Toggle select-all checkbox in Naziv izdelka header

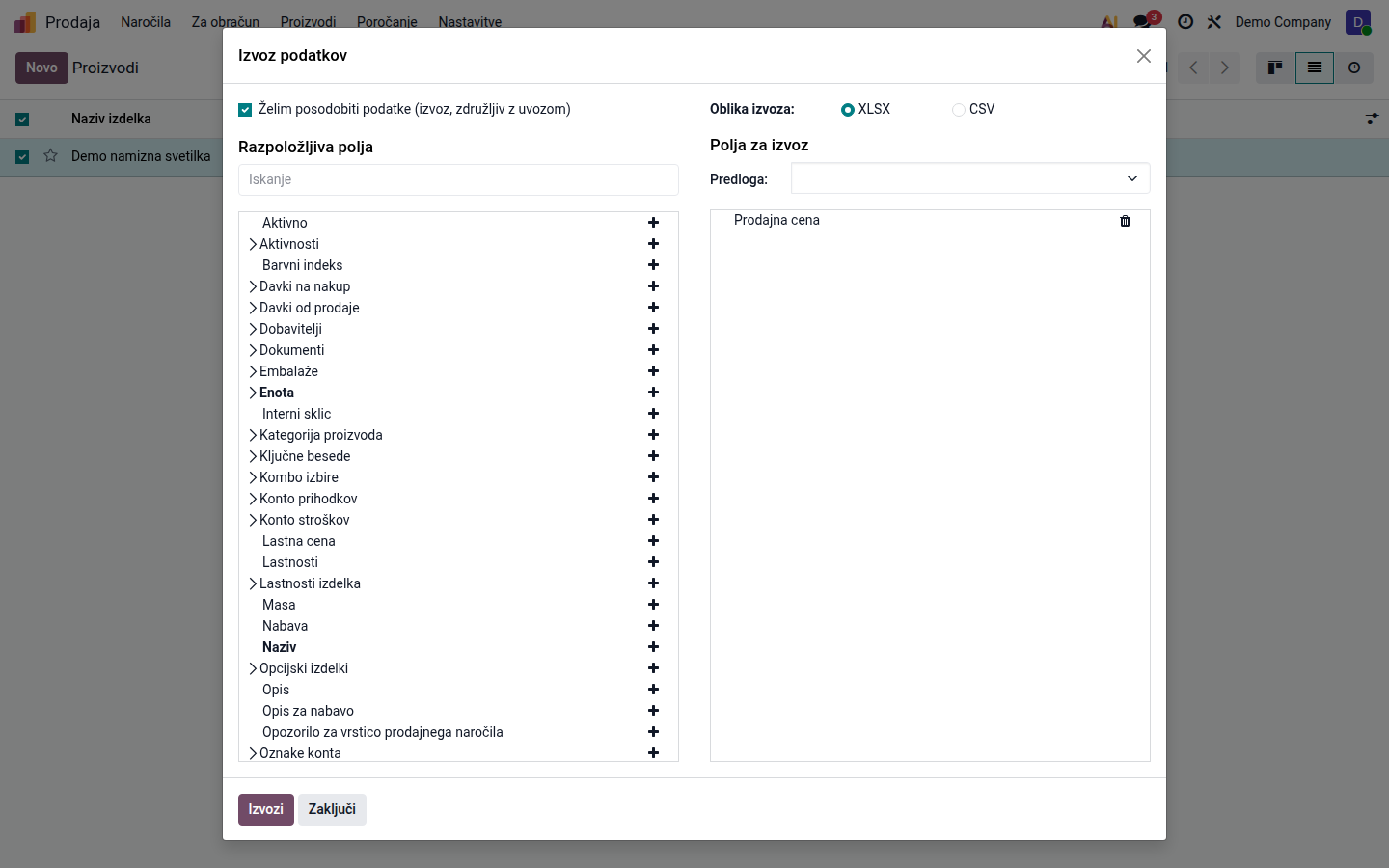(x=22, y=120)
